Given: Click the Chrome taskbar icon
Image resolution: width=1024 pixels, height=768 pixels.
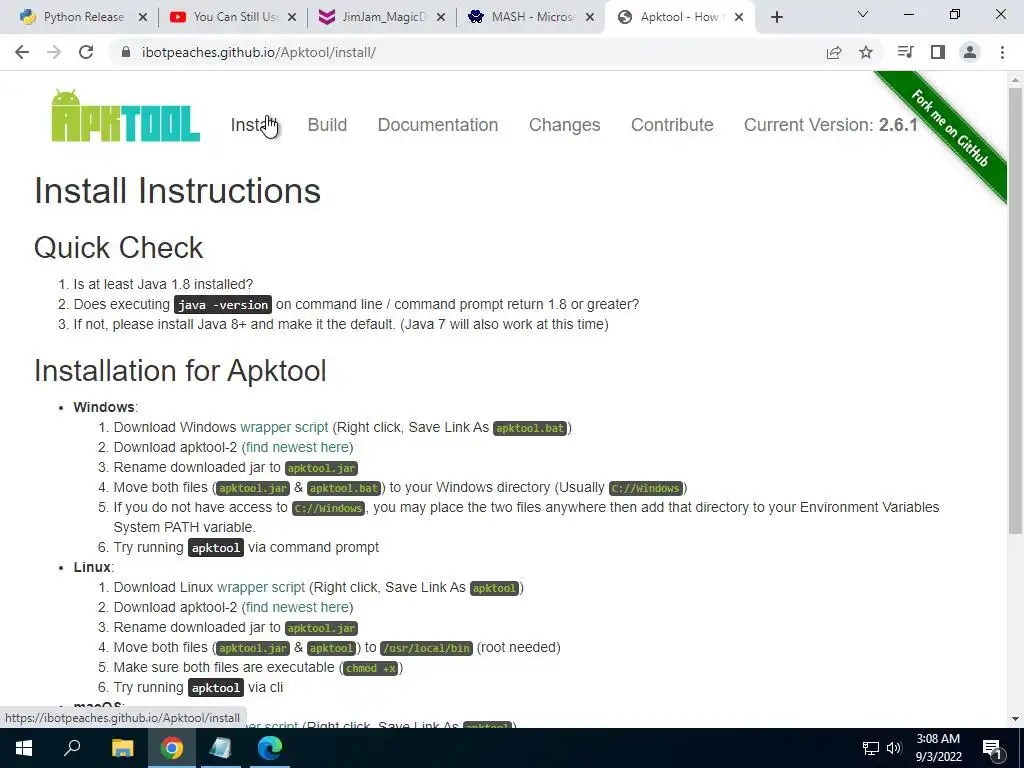Looking at the screenshot, I should point(172,748).
